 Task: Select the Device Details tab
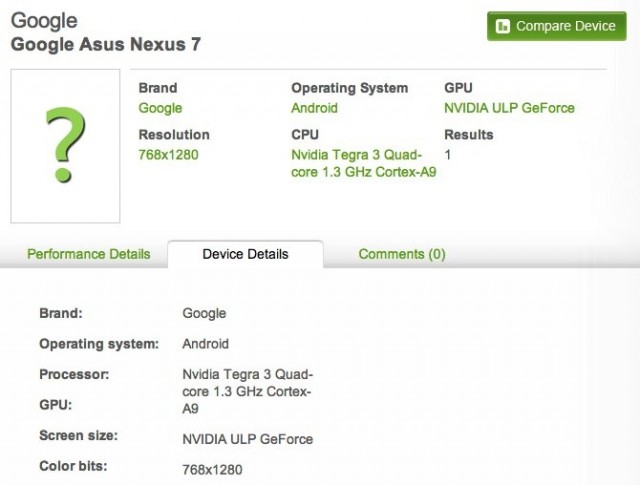245,254
